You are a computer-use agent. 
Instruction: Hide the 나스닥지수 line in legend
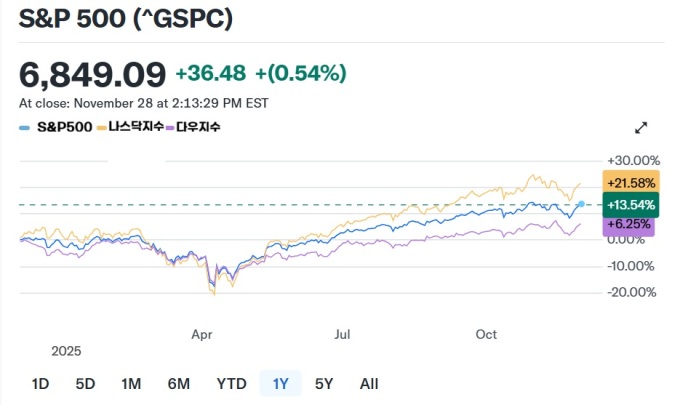coord(133,128)
